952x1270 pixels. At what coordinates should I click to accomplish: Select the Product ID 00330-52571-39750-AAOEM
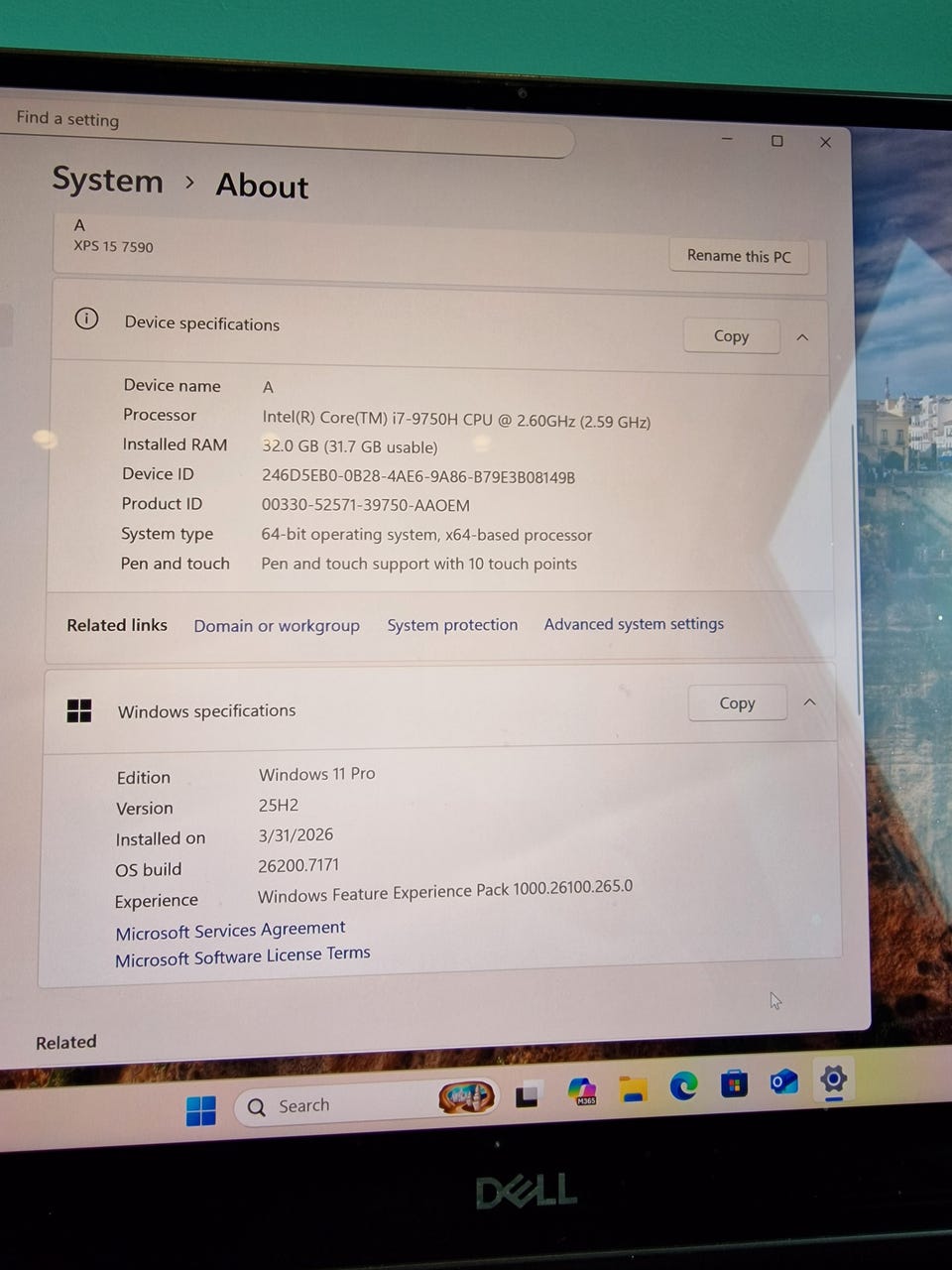coord(365,505)
